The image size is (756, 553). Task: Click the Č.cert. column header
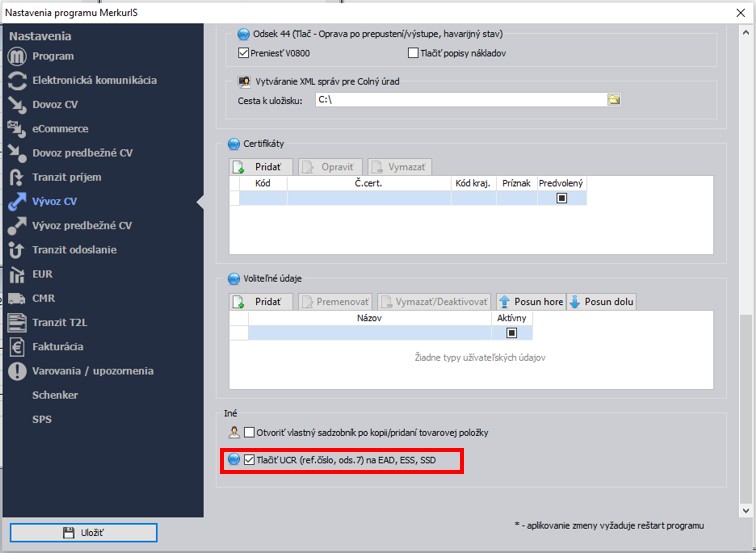369,183
